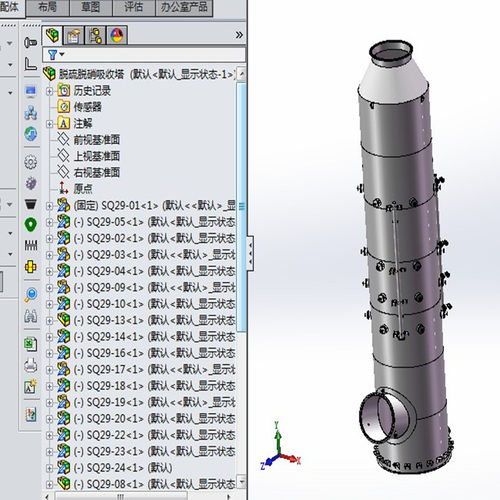
Task: Click the document with star icon
Action: point(31,387)
